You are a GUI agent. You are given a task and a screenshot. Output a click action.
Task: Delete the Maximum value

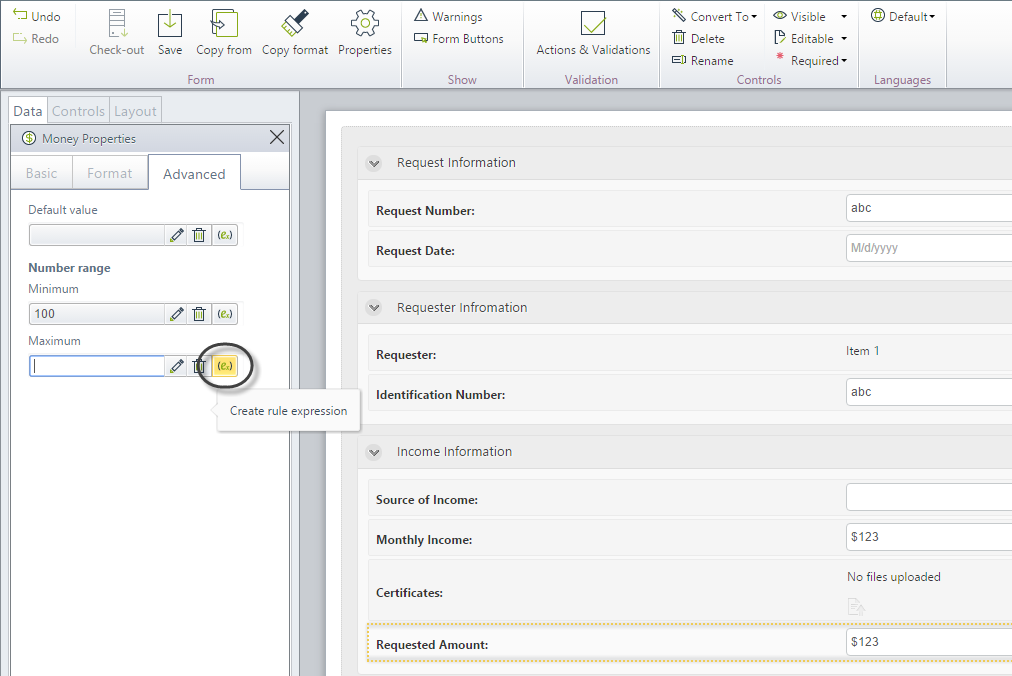pos(199,366)
